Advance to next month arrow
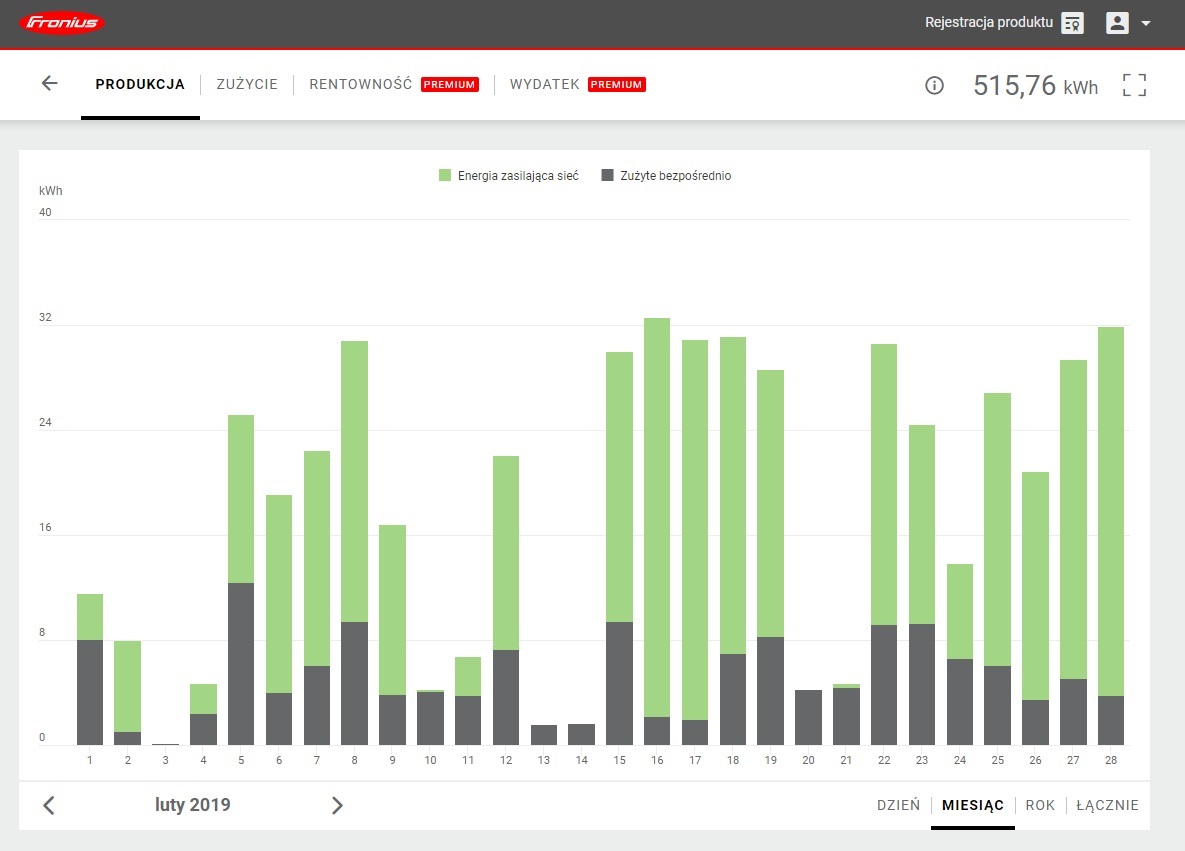 point(337,805)
